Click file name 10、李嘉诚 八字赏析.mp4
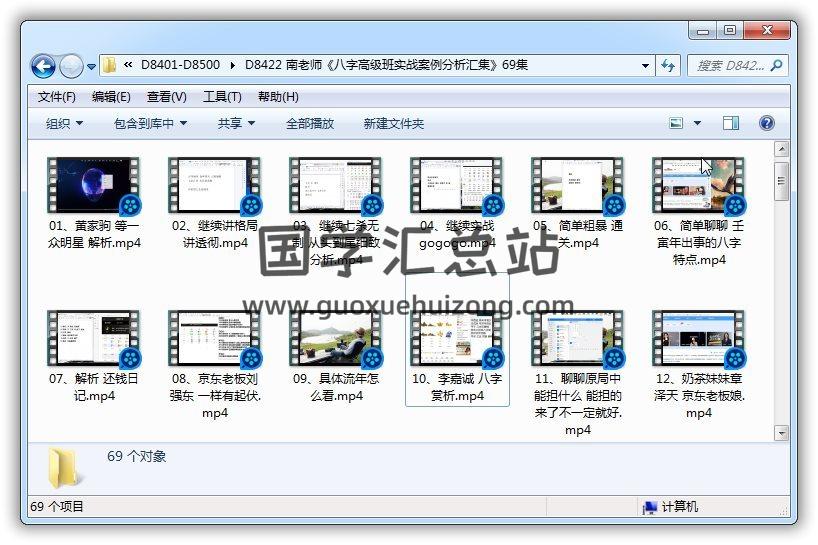 point(457,387)
